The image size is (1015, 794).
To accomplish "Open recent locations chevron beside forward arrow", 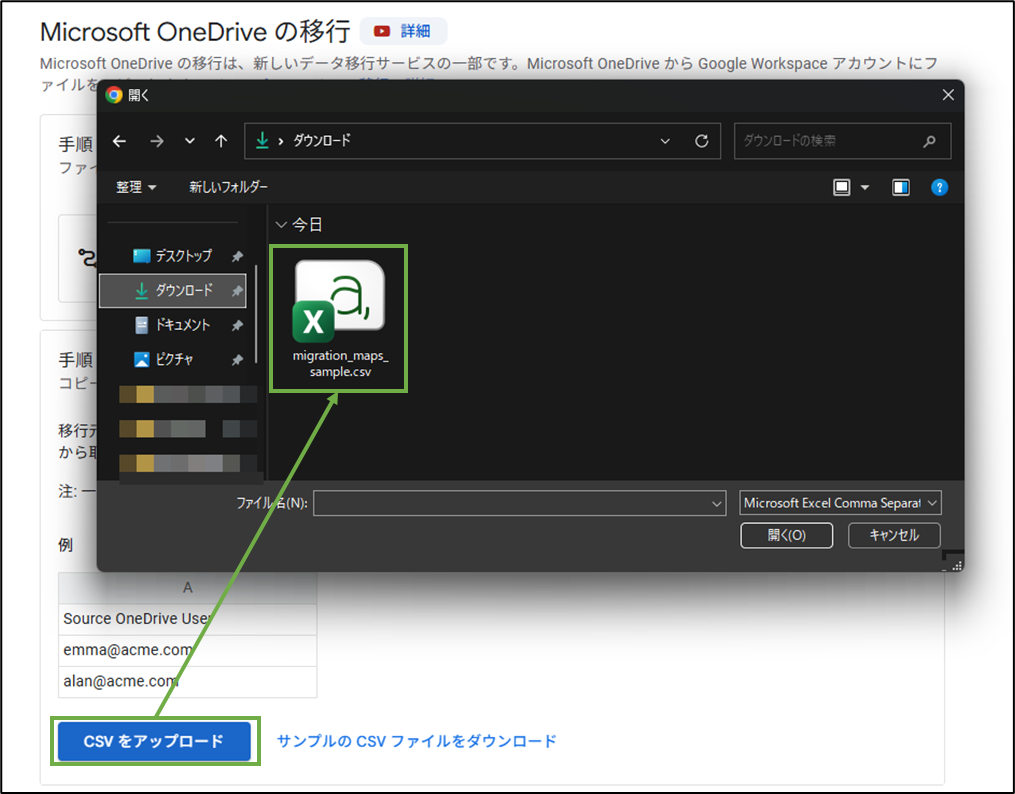I will coord(190,141).
